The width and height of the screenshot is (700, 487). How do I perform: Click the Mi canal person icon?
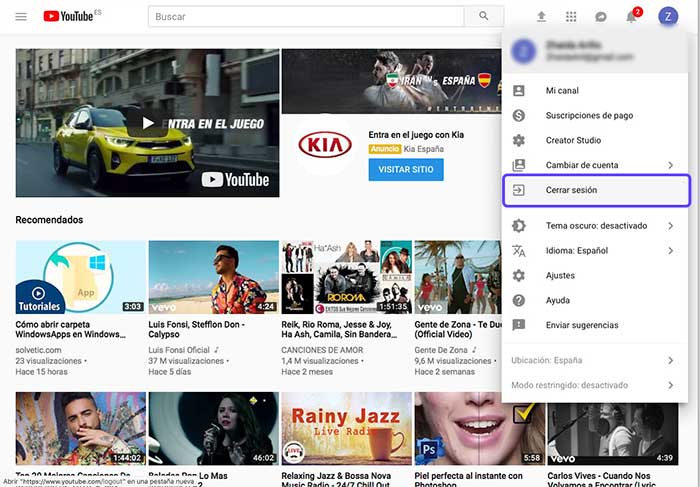[519, 91]
